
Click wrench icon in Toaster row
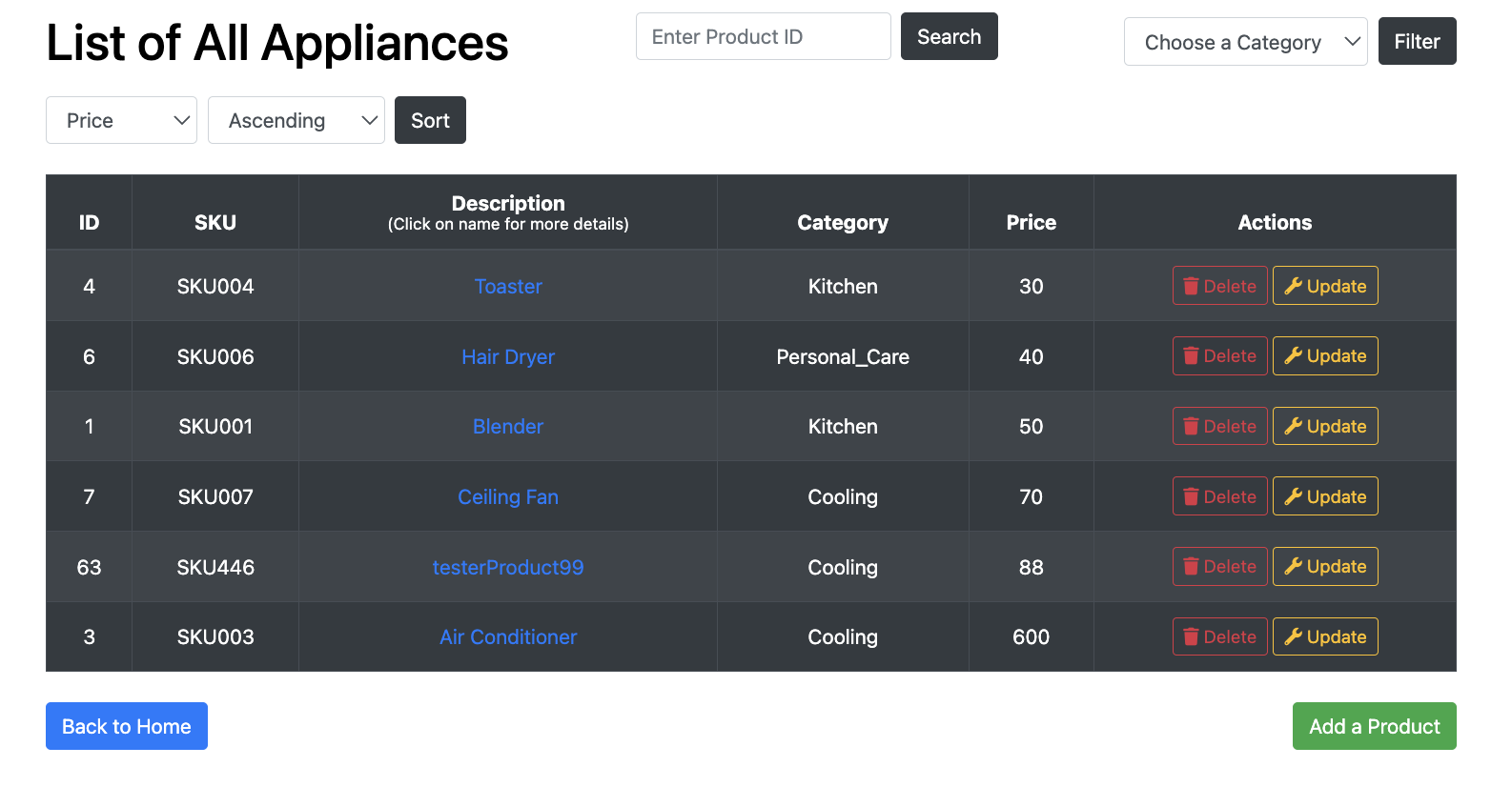[1293, 286]
